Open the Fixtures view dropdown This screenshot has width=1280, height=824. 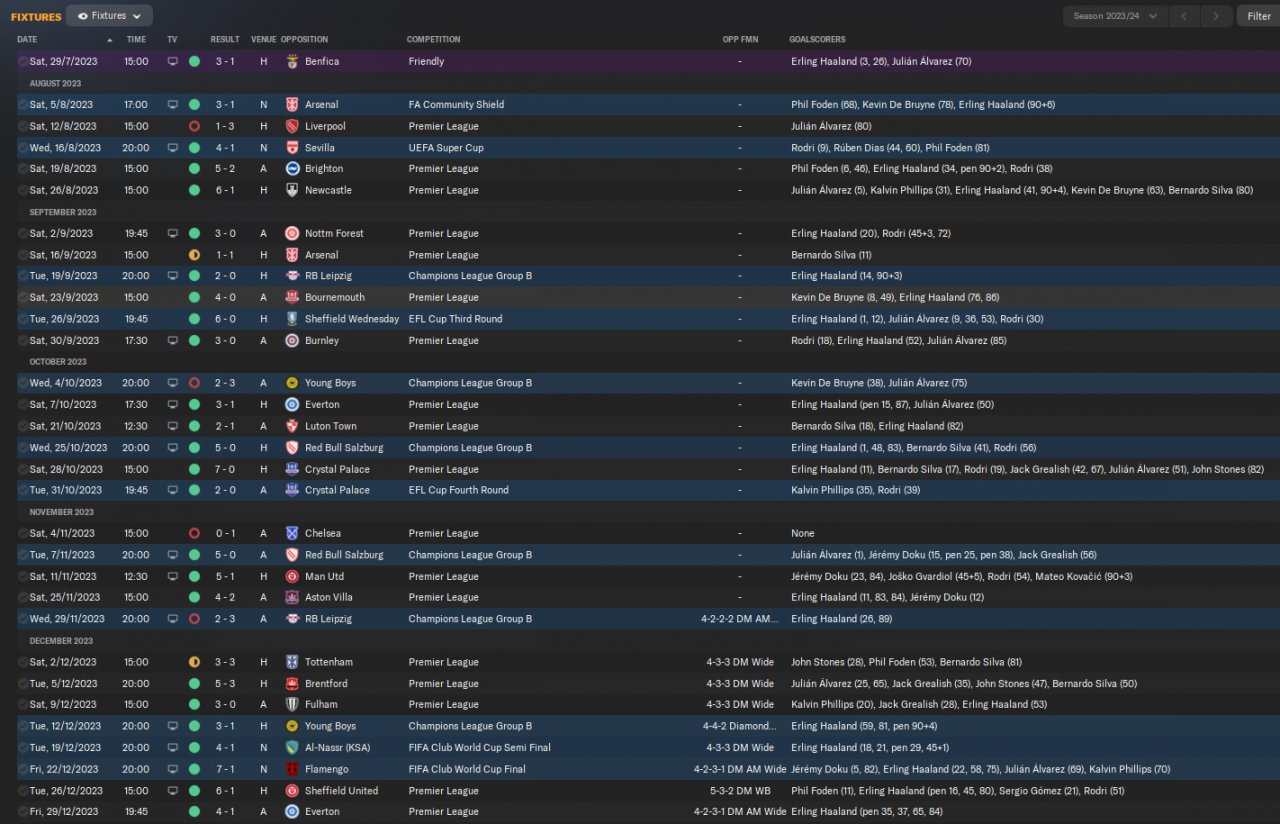[109, 16]
